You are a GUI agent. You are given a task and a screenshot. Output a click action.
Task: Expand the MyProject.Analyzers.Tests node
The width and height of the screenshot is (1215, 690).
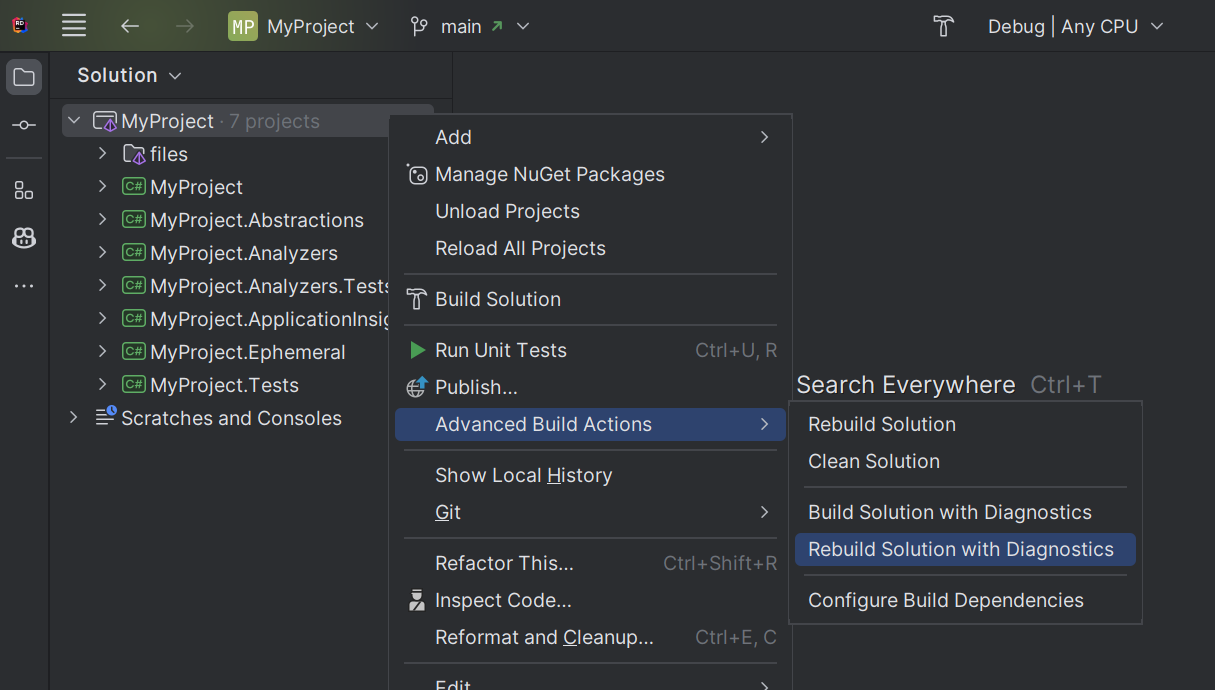tap(102, 286)
